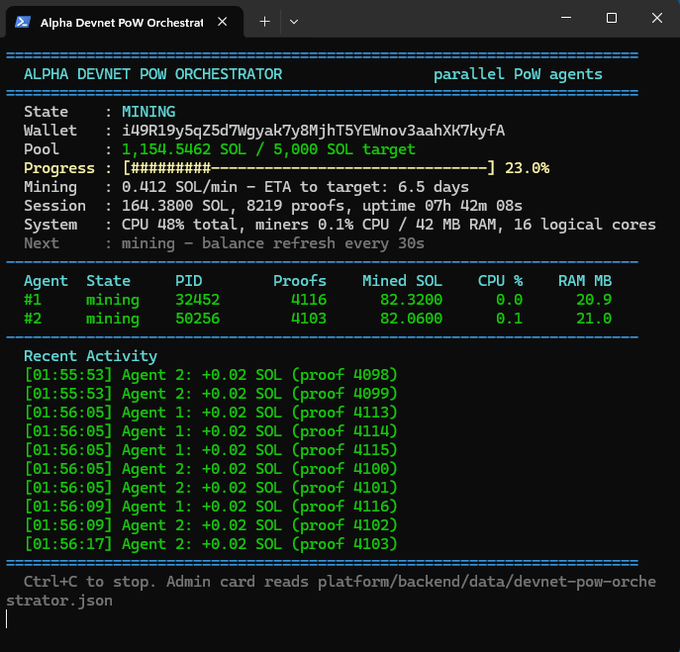Click the terminal input cursor line
This screenshot has width=680, height=652.
7,619
